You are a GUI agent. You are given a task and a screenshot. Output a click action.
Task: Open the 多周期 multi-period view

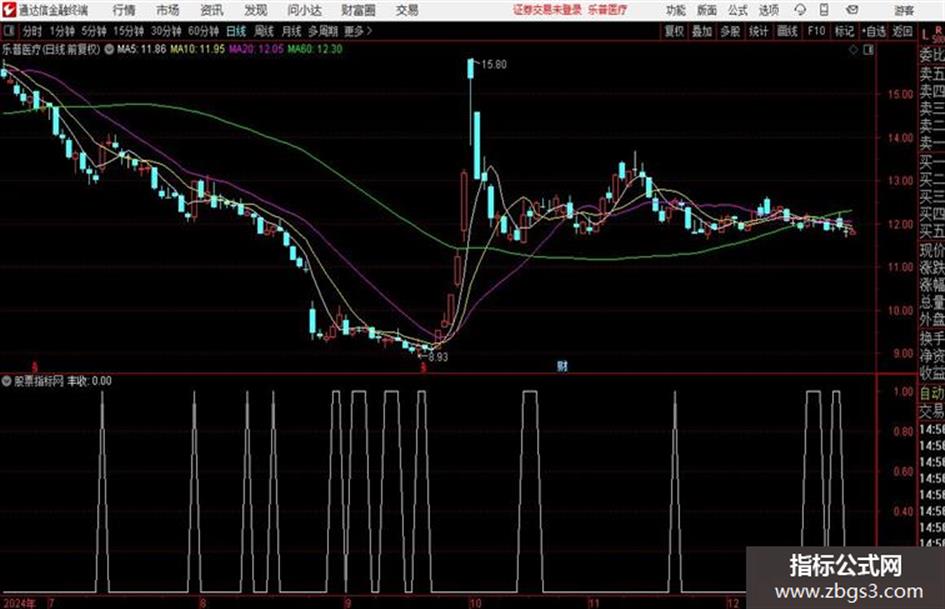pos(323,31)
